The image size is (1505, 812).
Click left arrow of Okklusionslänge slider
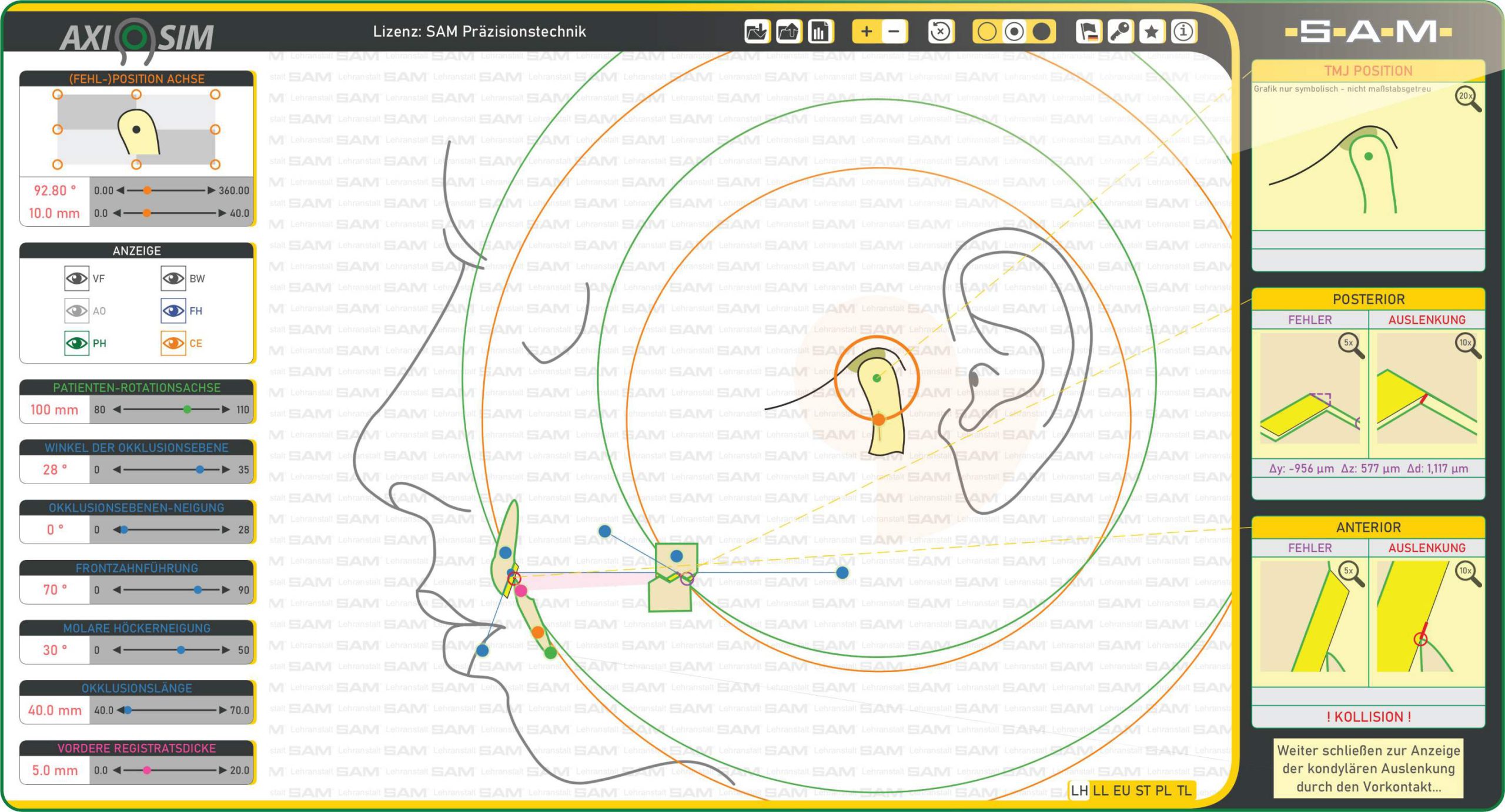click(x=120, y=710)
